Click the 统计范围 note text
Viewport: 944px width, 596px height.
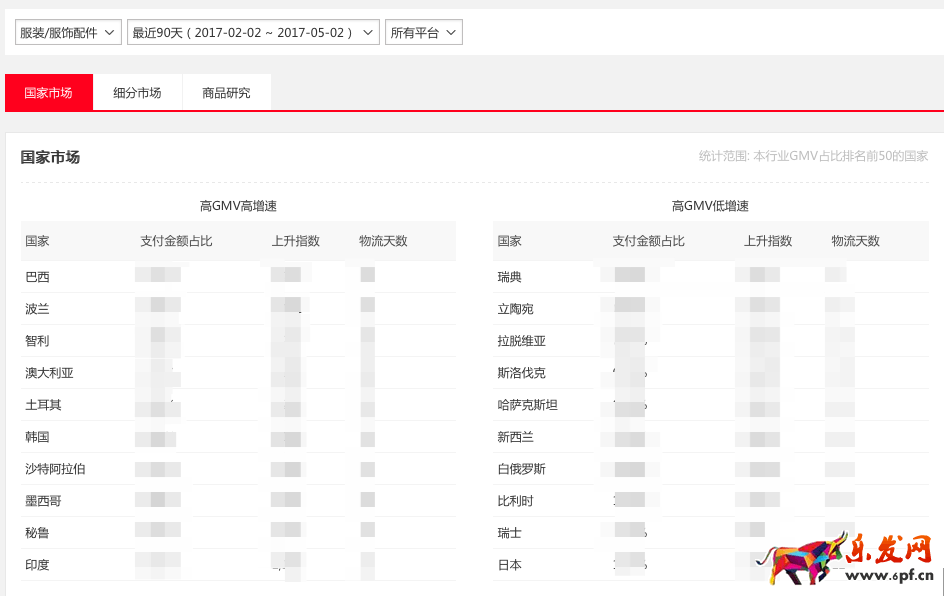813,156
